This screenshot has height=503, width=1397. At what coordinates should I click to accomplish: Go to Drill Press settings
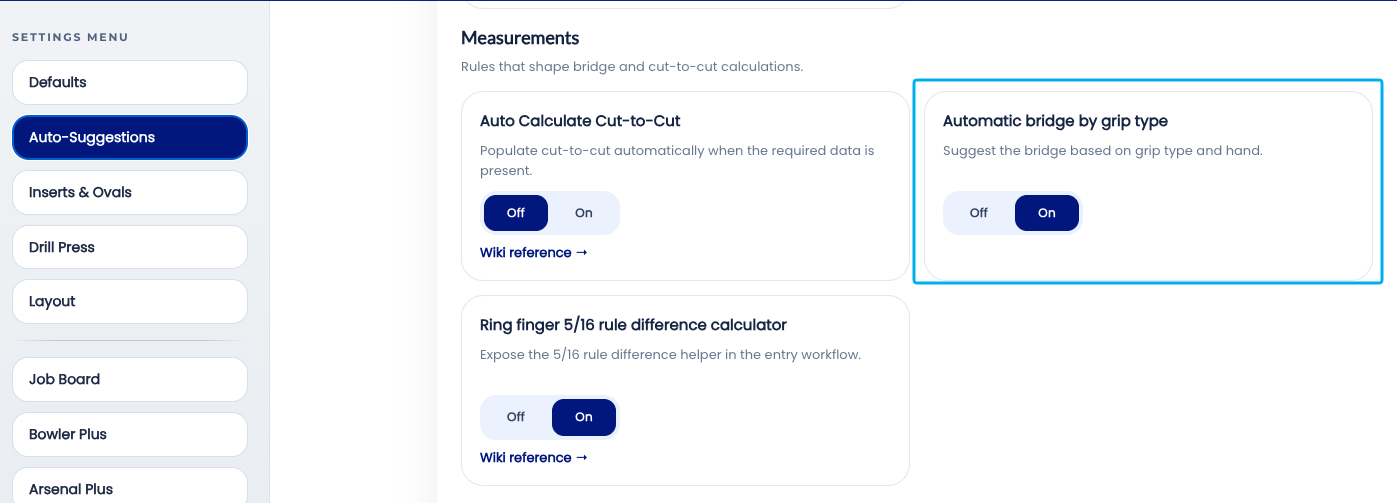click(x=130, y=247)
